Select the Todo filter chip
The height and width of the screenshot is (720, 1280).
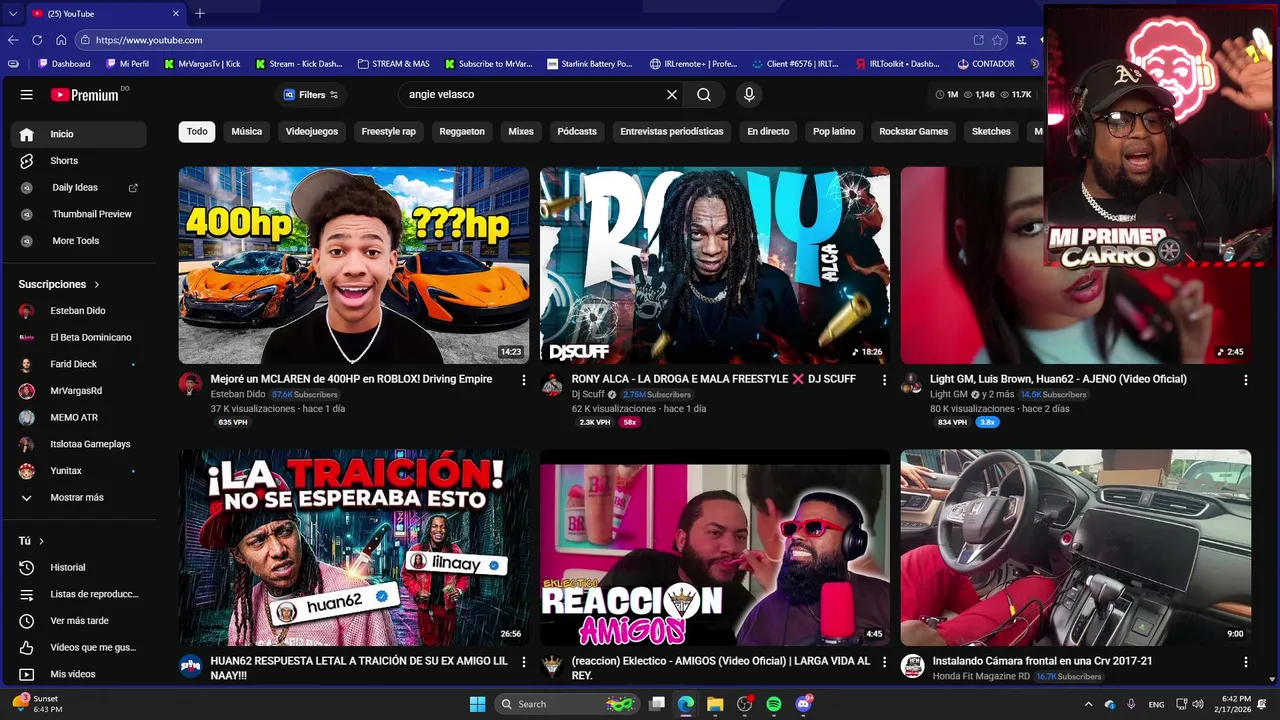pyautogui.click(x=197, y=132)
